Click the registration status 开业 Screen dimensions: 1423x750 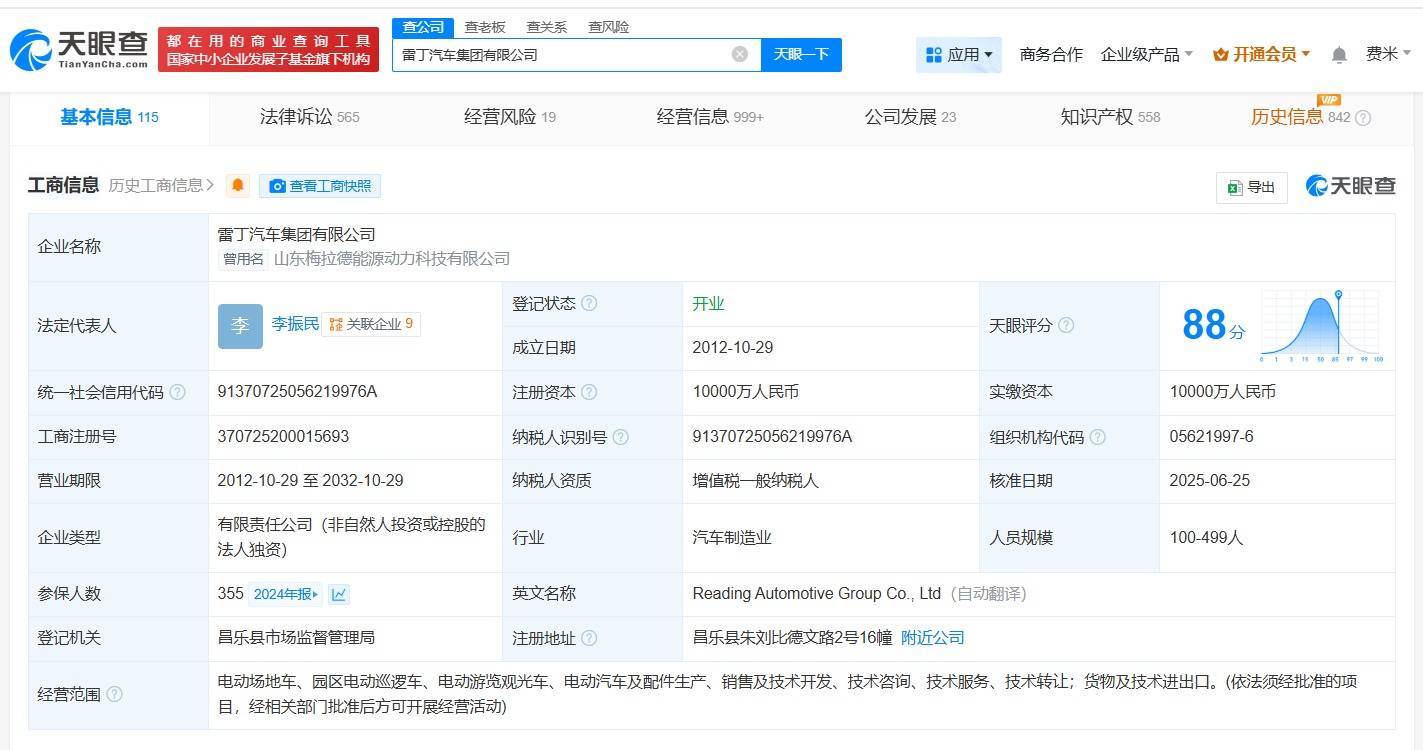coord(708,304)
